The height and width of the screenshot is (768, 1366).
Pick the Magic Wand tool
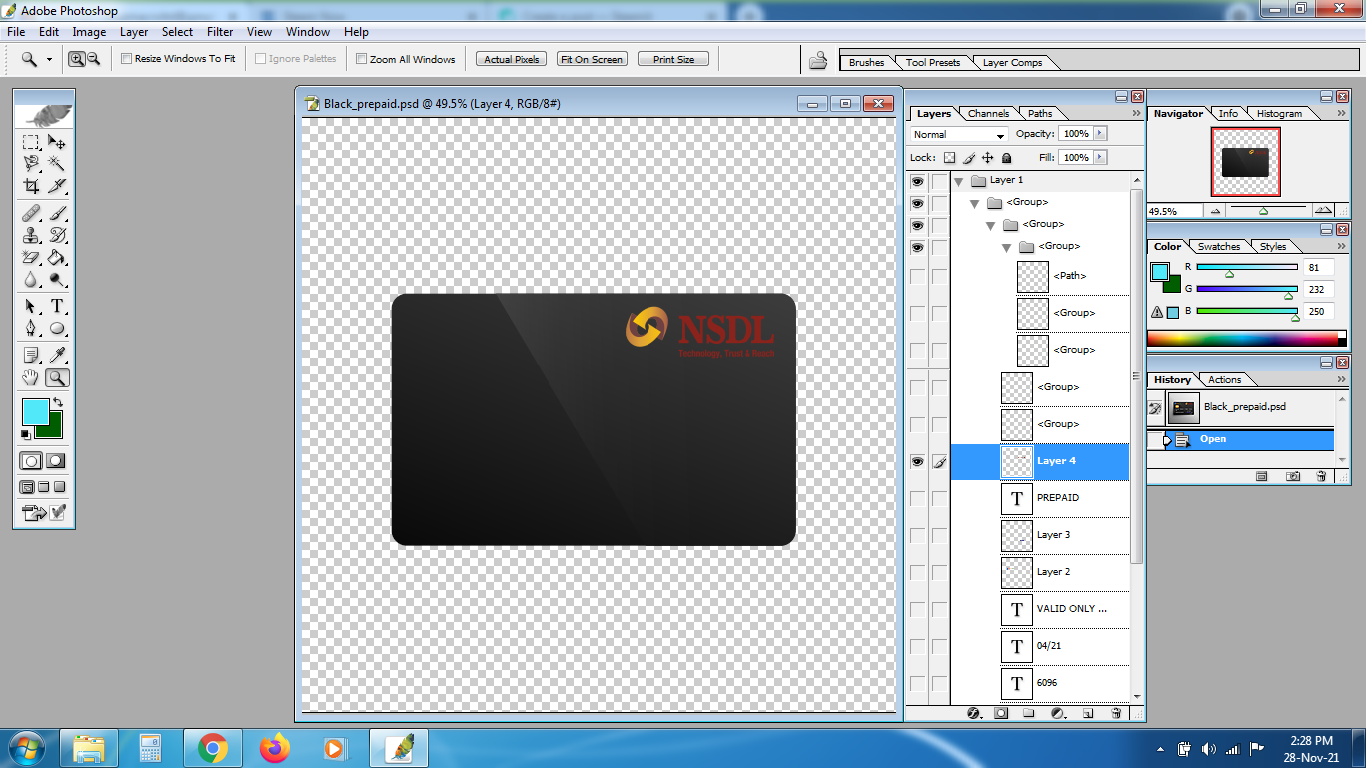(x=57, y=164)
